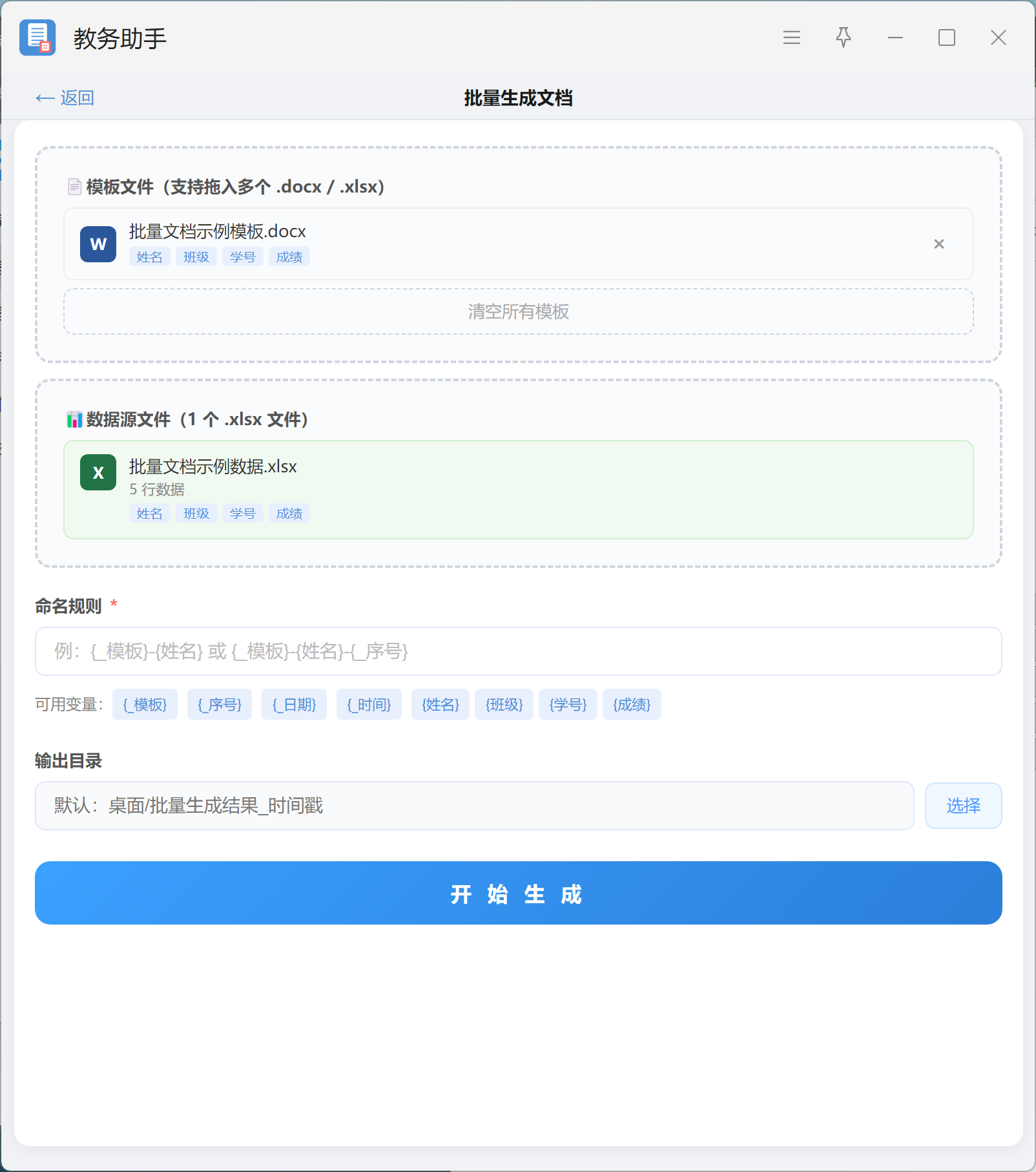This screenshot has width=1036, height=1172.
Task: Click the 教务助手 app logo icon
Action: coord(37,37)
